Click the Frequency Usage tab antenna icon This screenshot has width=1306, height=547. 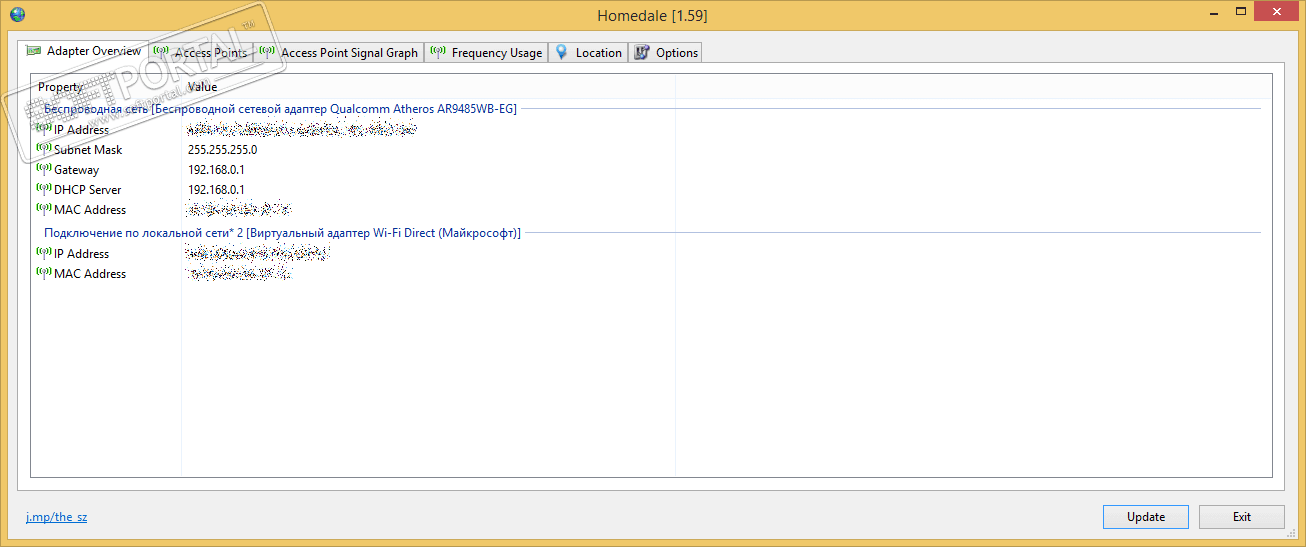coord(438,52)
